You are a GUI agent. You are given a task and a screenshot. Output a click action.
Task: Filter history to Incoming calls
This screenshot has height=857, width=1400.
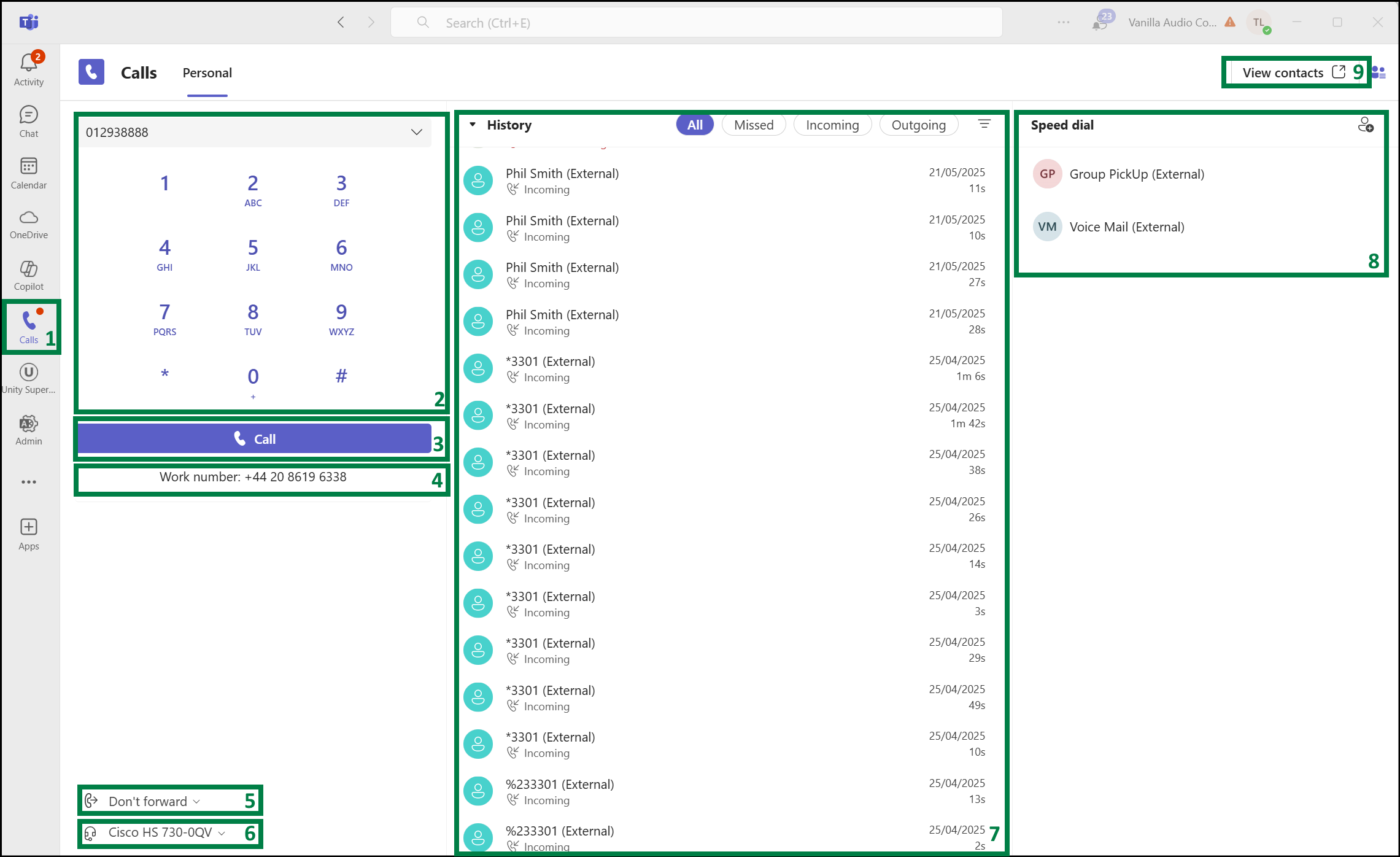click(832, 125)
